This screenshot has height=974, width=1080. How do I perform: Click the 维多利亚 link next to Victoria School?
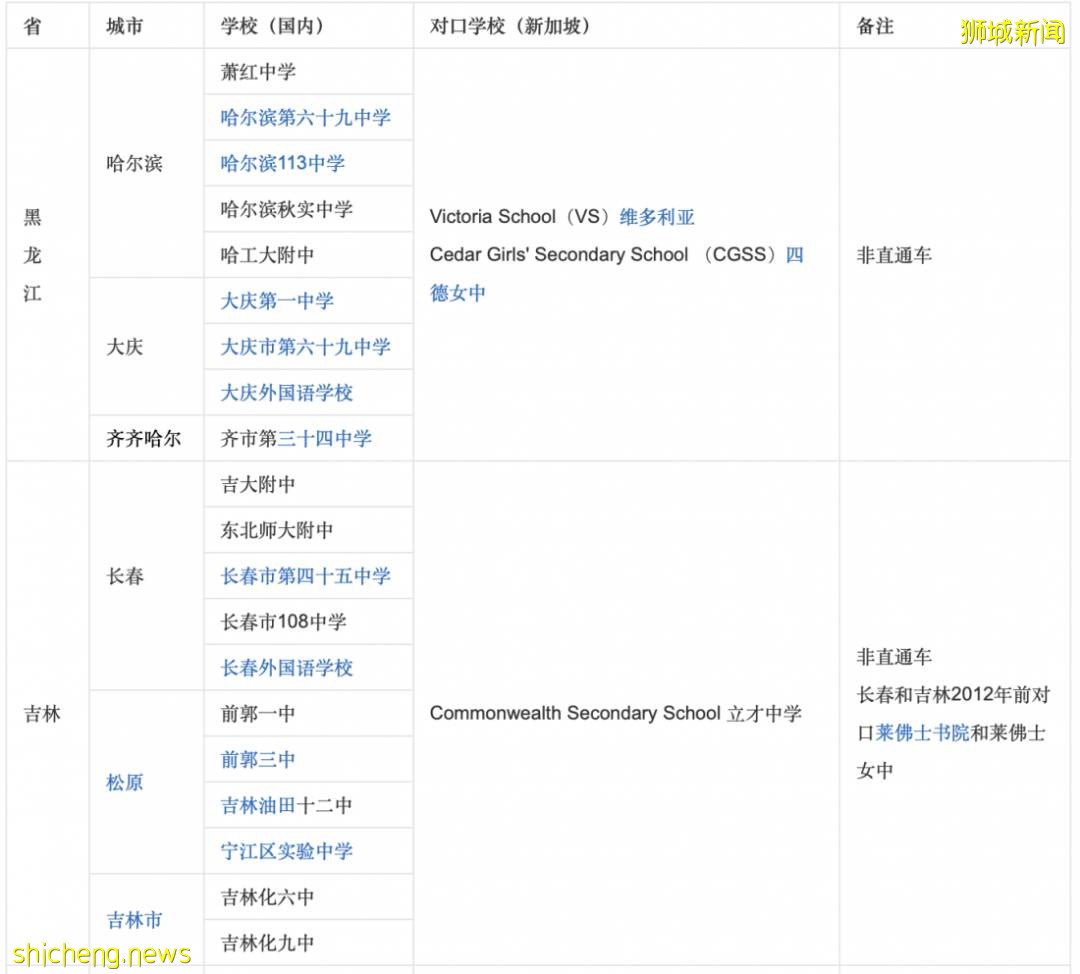pyautogui.click(x=655, y=216)
